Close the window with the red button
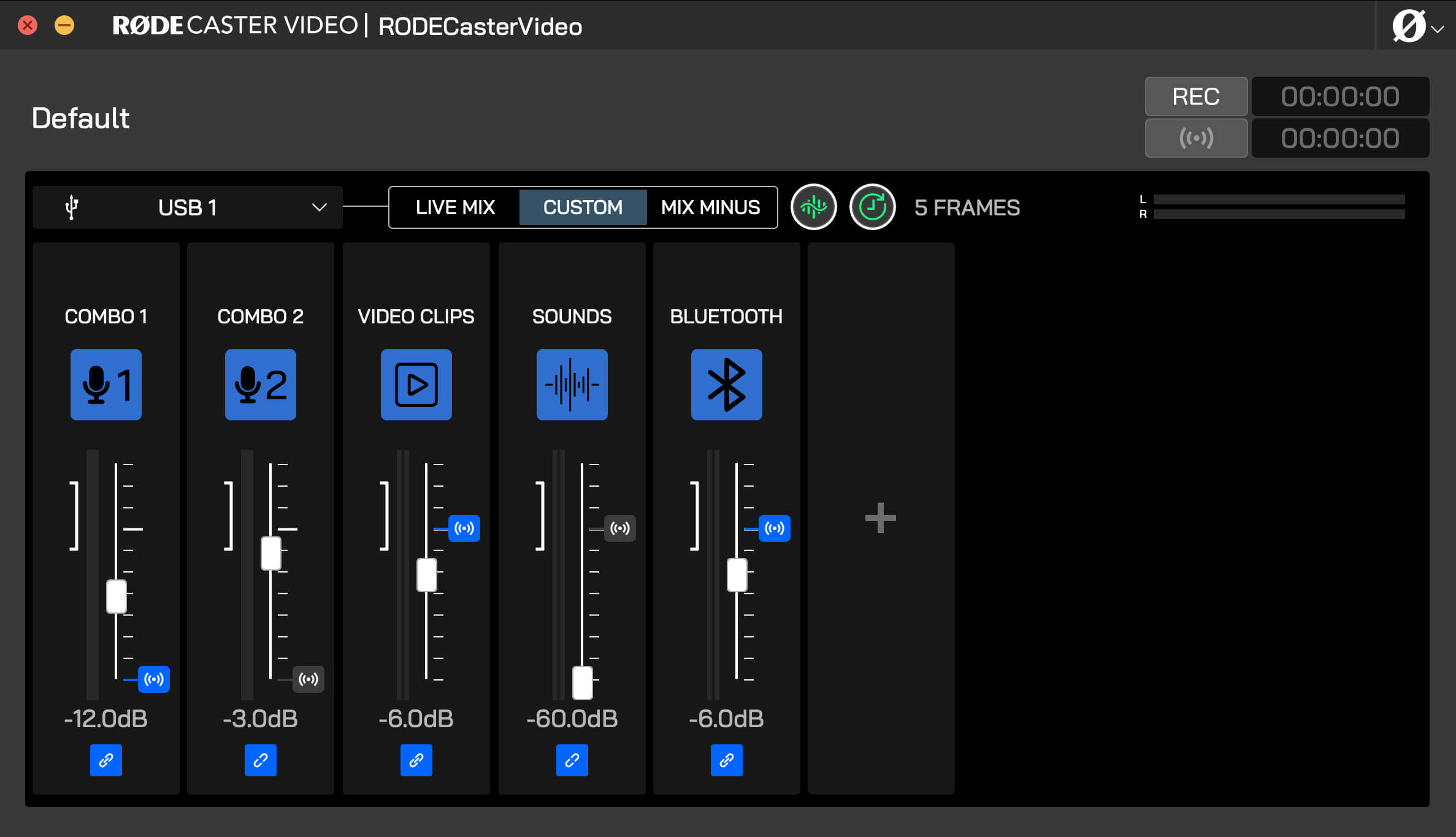Screen dimensions: 1456x837 point(28,25)
